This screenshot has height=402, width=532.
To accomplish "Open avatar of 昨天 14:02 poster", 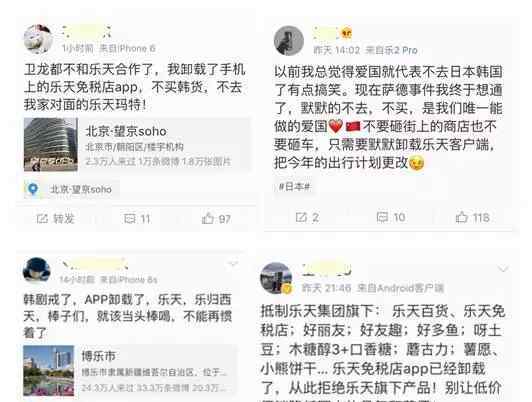I will click(x=289, y=41).
